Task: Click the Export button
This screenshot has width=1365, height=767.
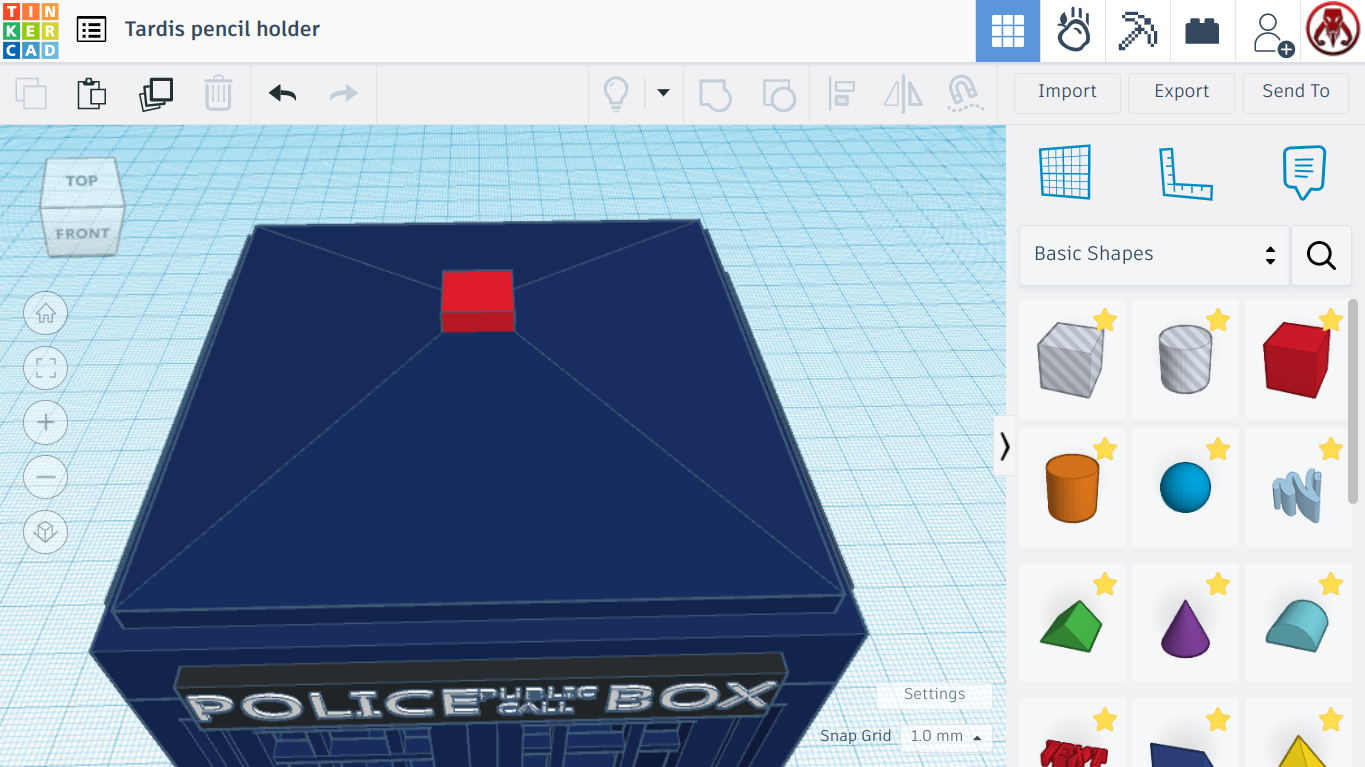Action: click(1181, 92)
